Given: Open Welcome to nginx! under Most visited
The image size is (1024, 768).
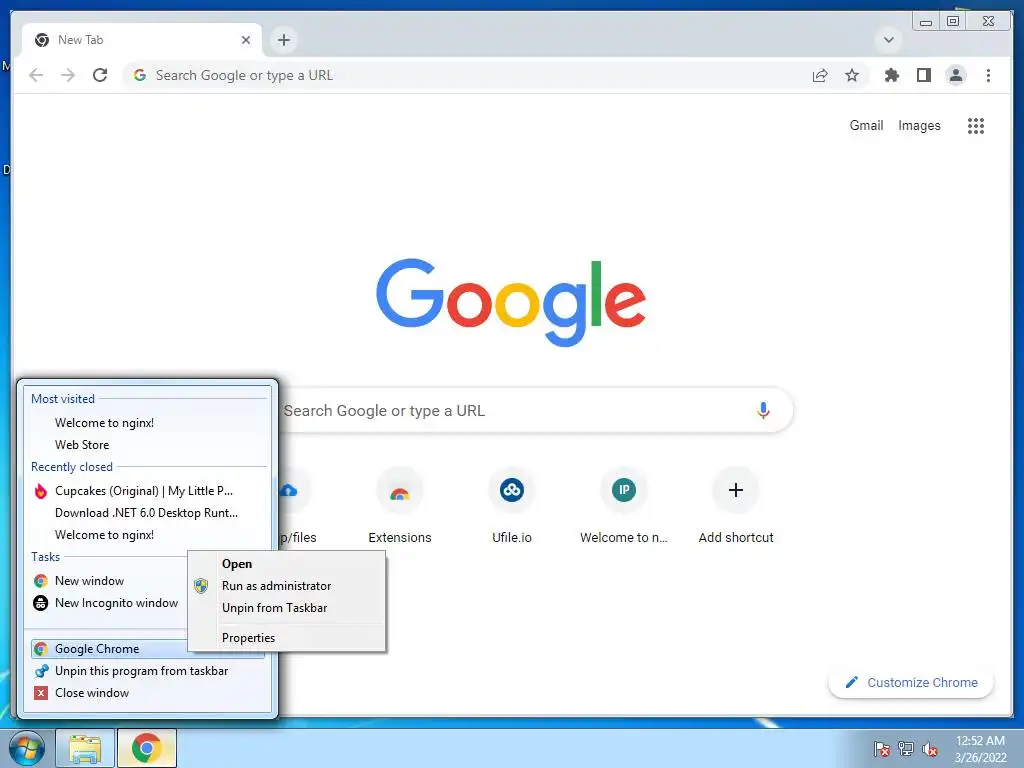Looking at the screenshot, I should [x=148, y=423].
